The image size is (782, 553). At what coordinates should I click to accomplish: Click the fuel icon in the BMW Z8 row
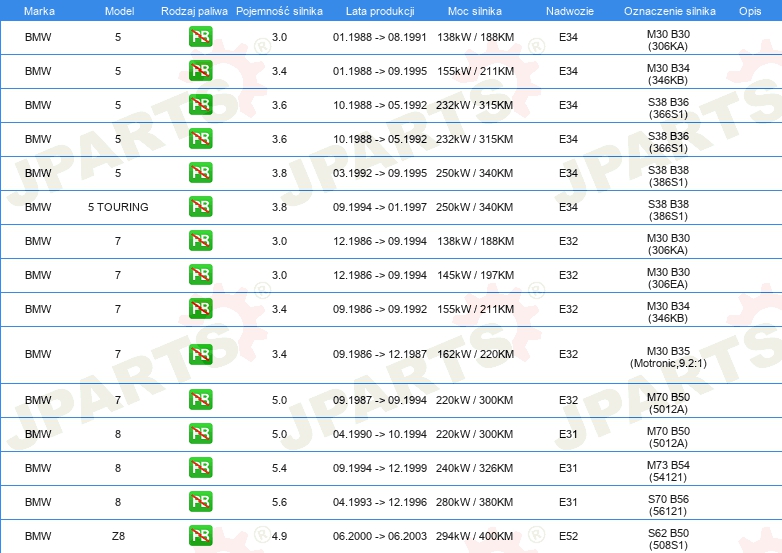200,536
